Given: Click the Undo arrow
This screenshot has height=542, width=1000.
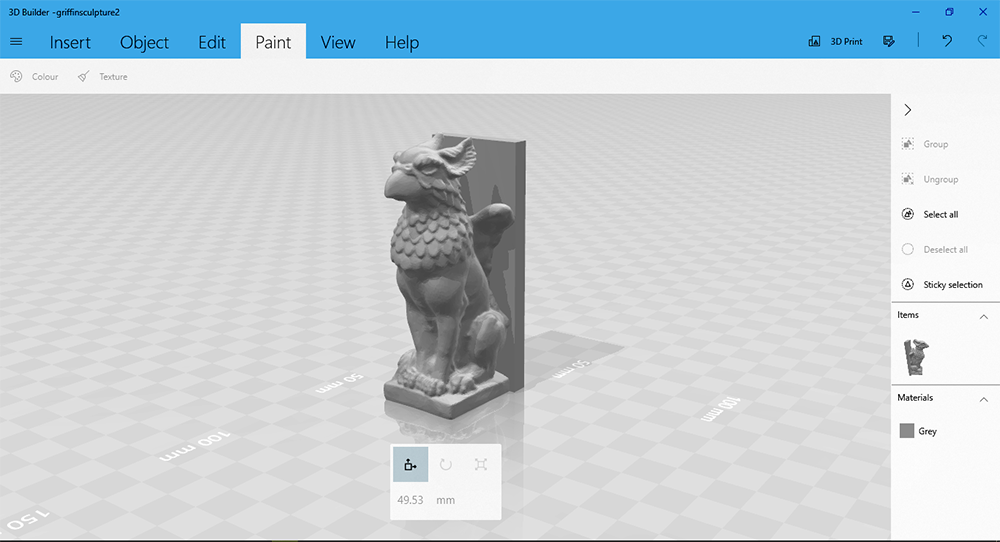Looking at the screenshot, I should click(947, 42).
